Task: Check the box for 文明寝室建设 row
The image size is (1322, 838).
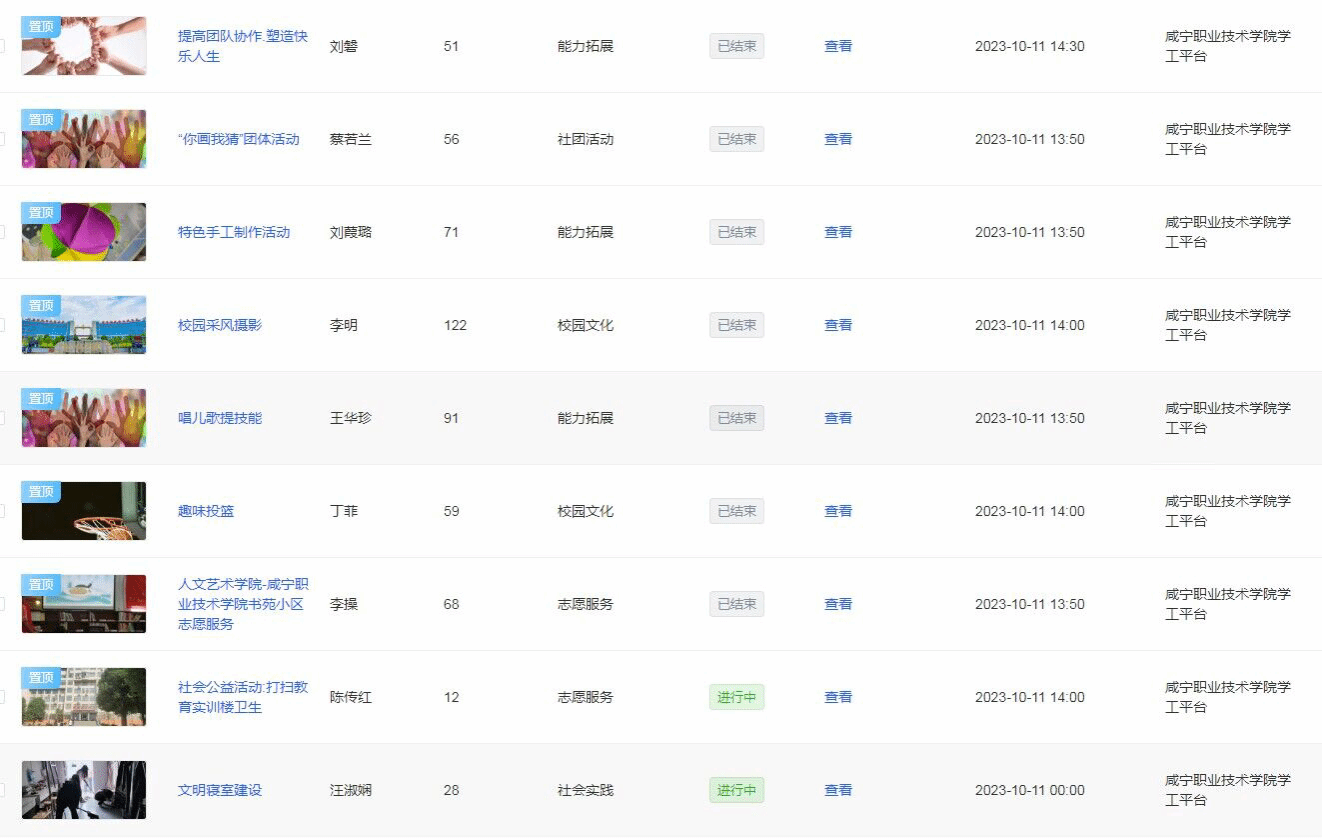Action: point(1,790)
